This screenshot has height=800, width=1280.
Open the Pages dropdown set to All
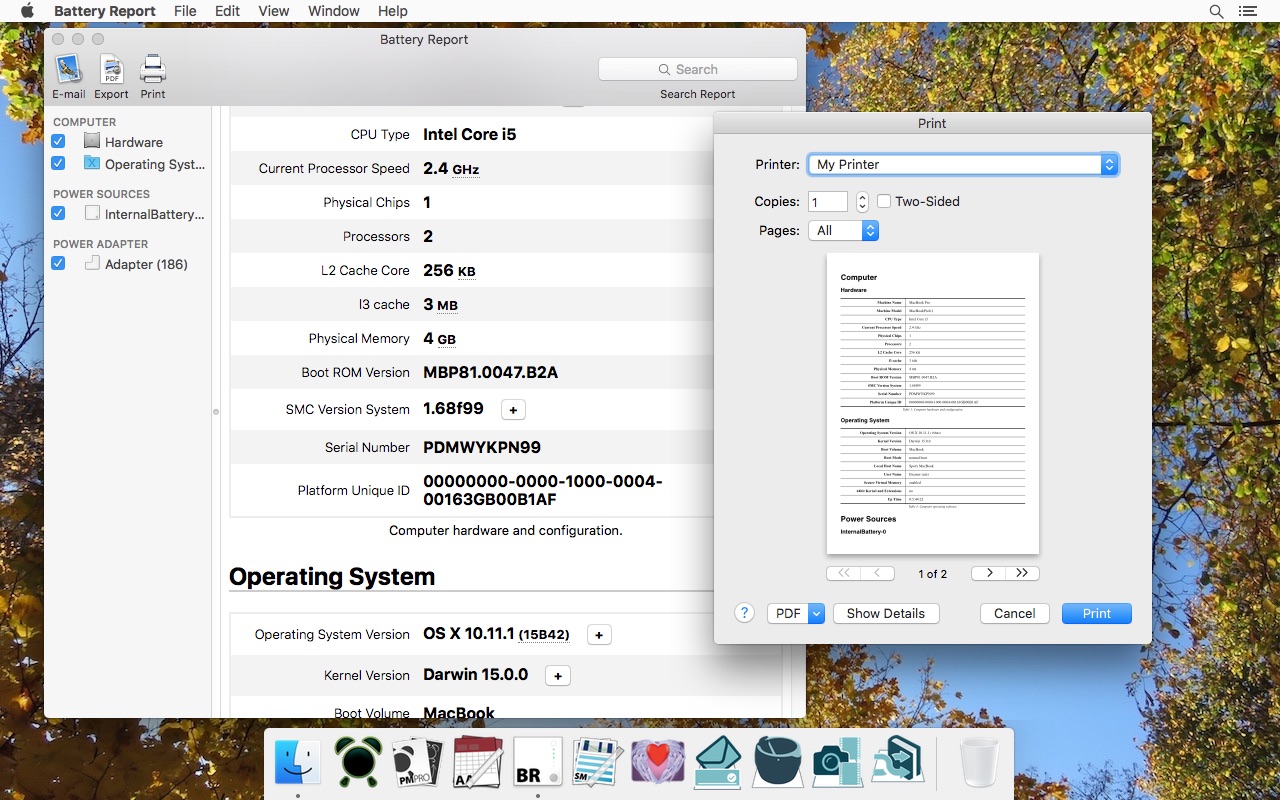pos(843,230)
